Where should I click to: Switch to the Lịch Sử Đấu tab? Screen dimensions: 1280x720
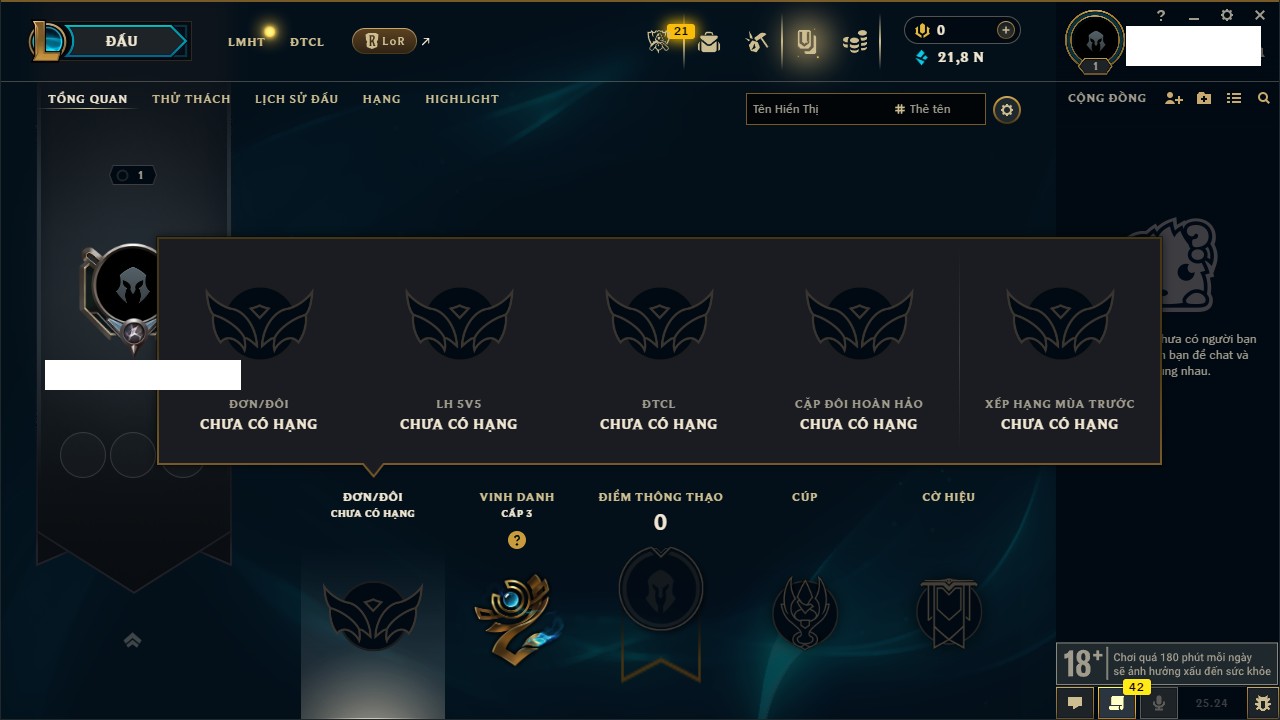[296, 99]
